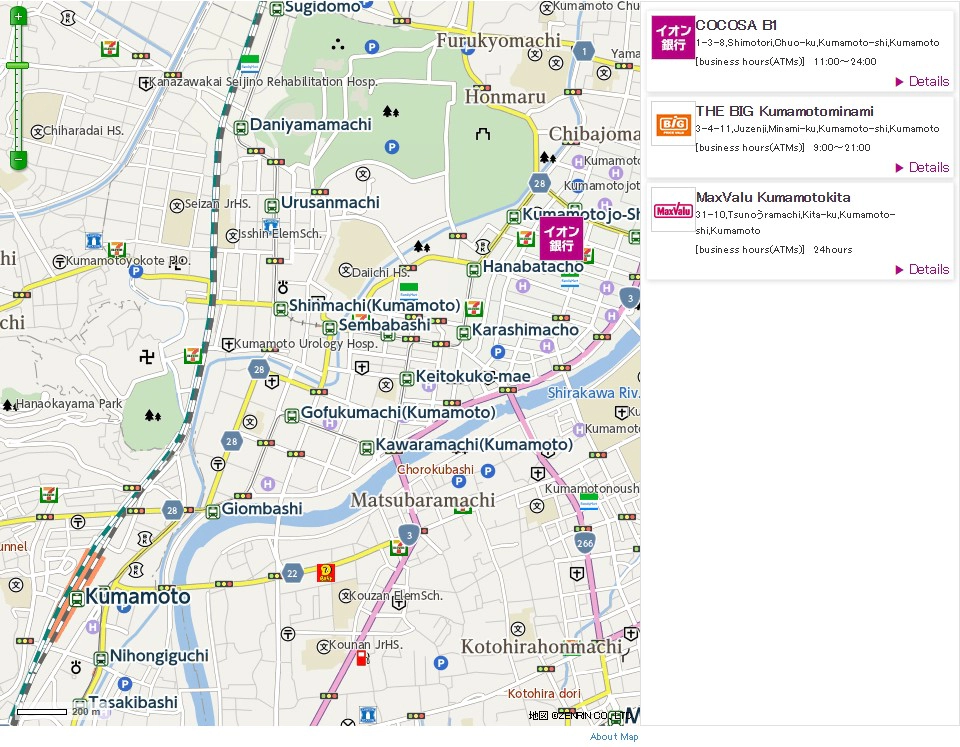Viewport: 960px width, 747px height.
Task: Click the Tasakibashi stop label
Action: (x=133, y=702)
